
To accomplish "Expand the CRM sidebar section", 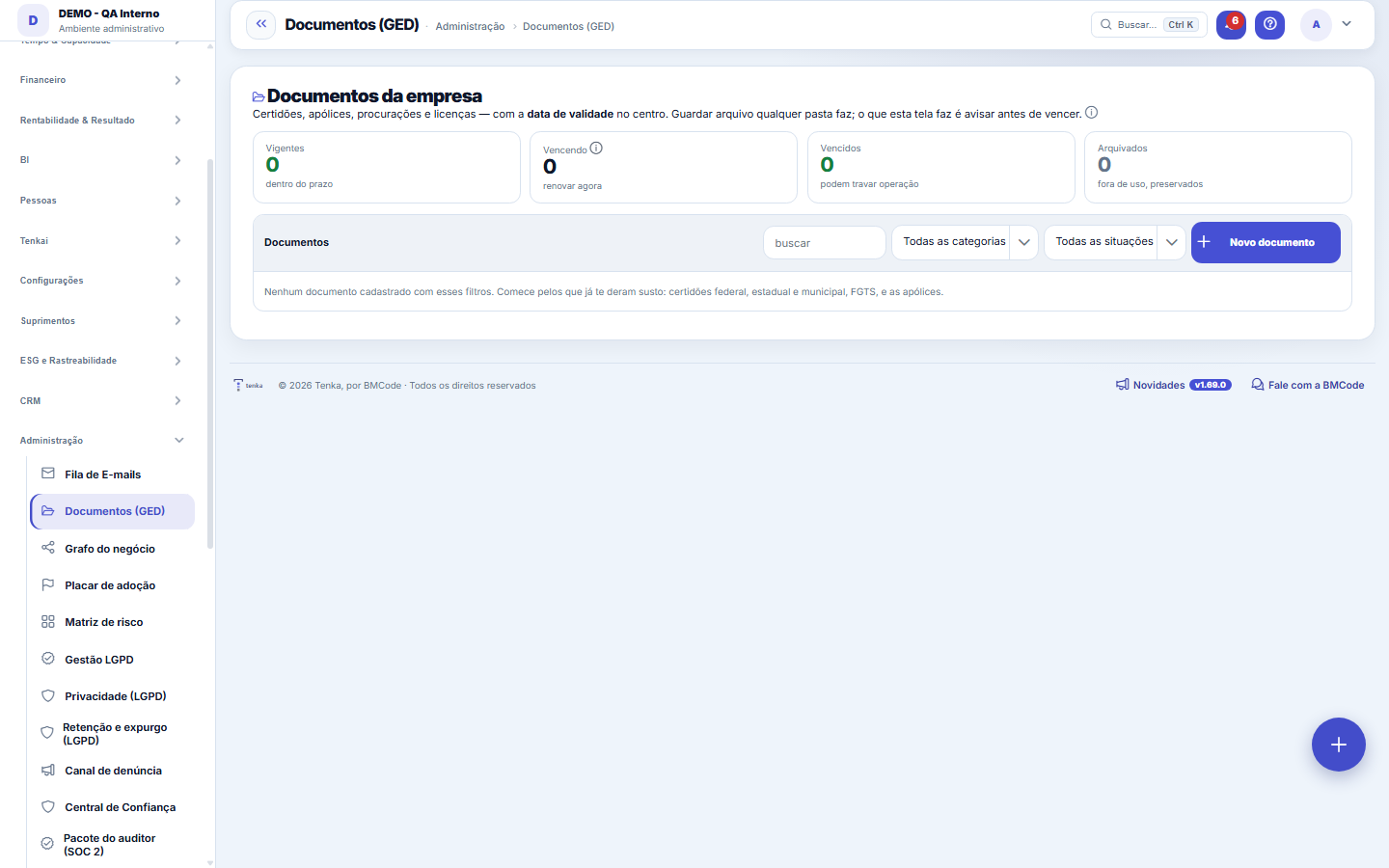I will coord(100,401).
